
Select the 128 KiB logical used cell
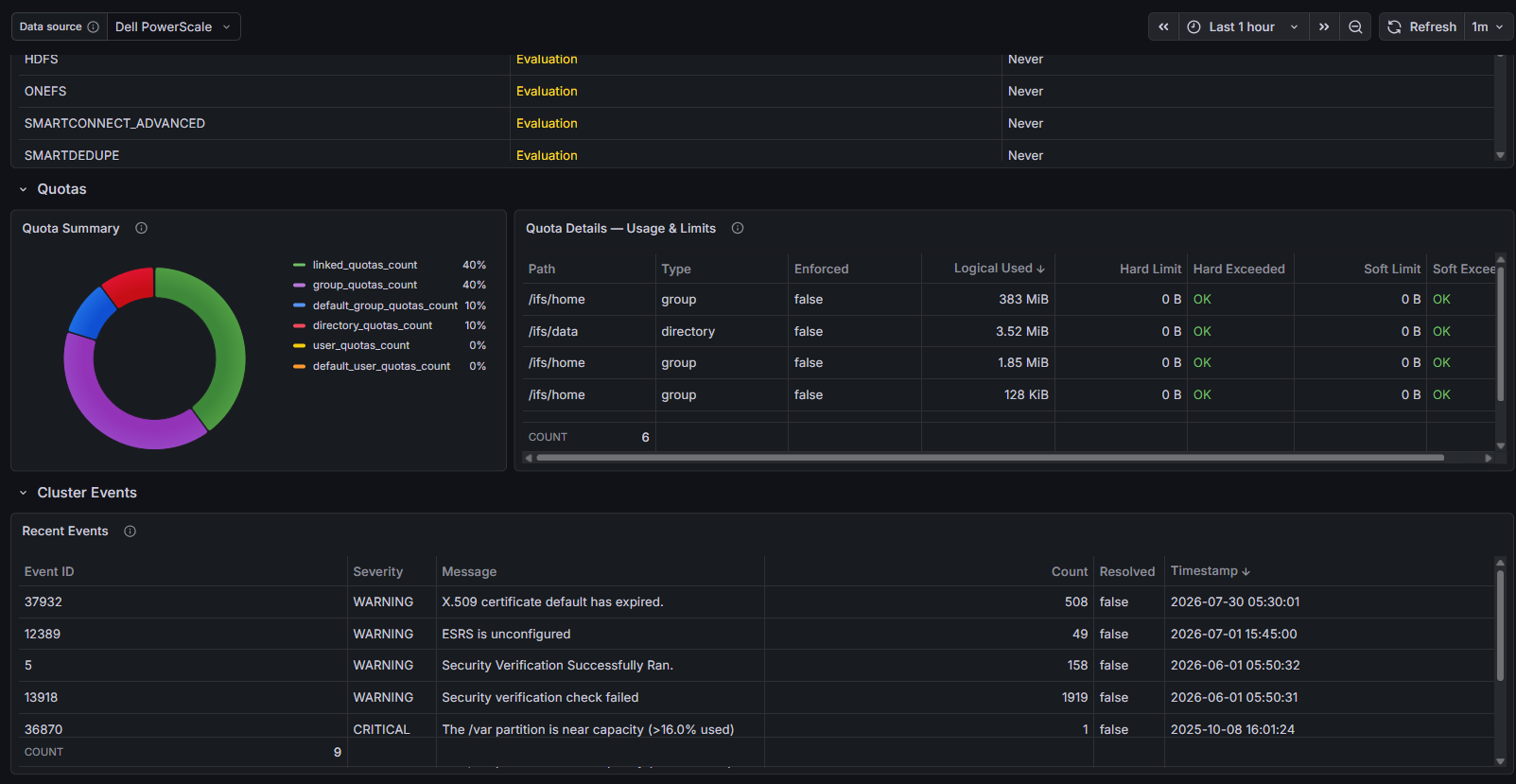[x=988, y=394]
